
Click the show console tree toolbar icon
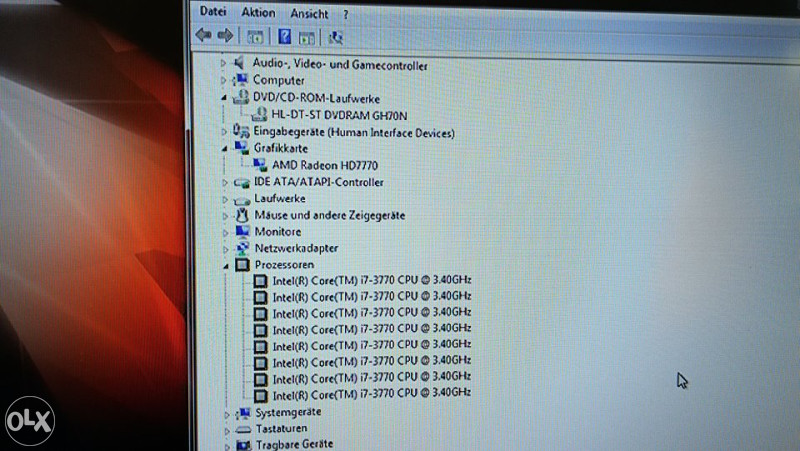(x=255, y=37)
